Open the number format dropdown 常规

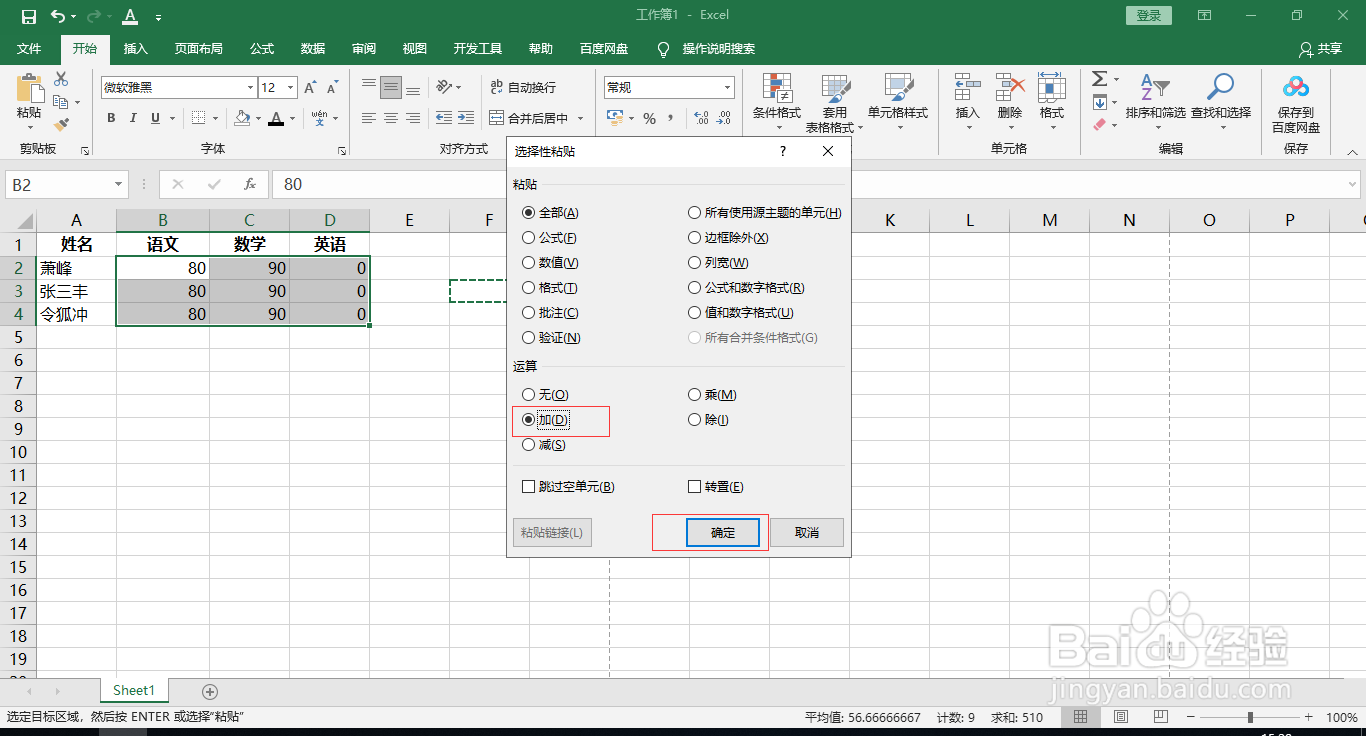click(x=727, y=88)
